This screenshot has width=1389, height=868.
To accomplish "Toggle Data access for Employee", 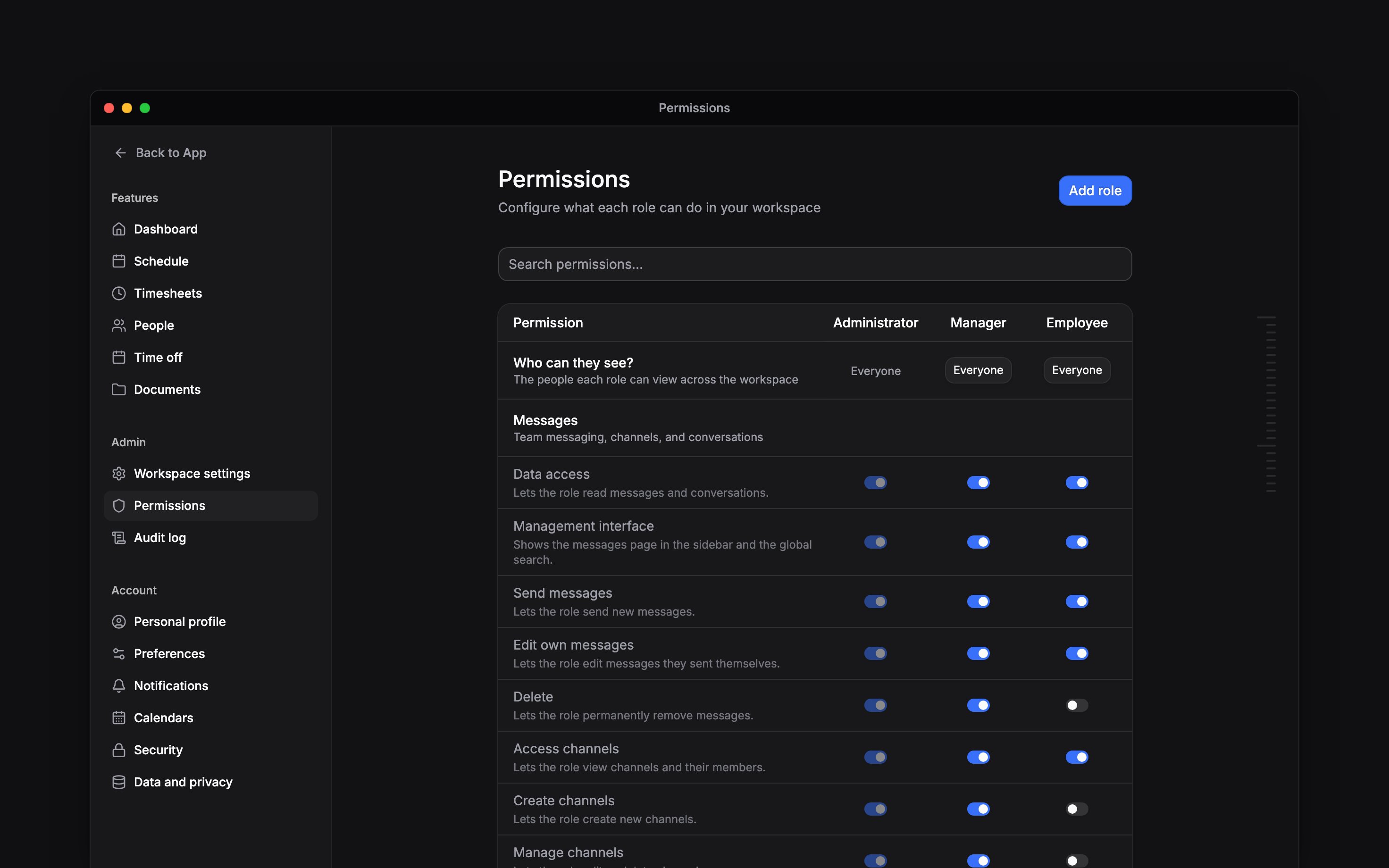I will click(1077, 483).
